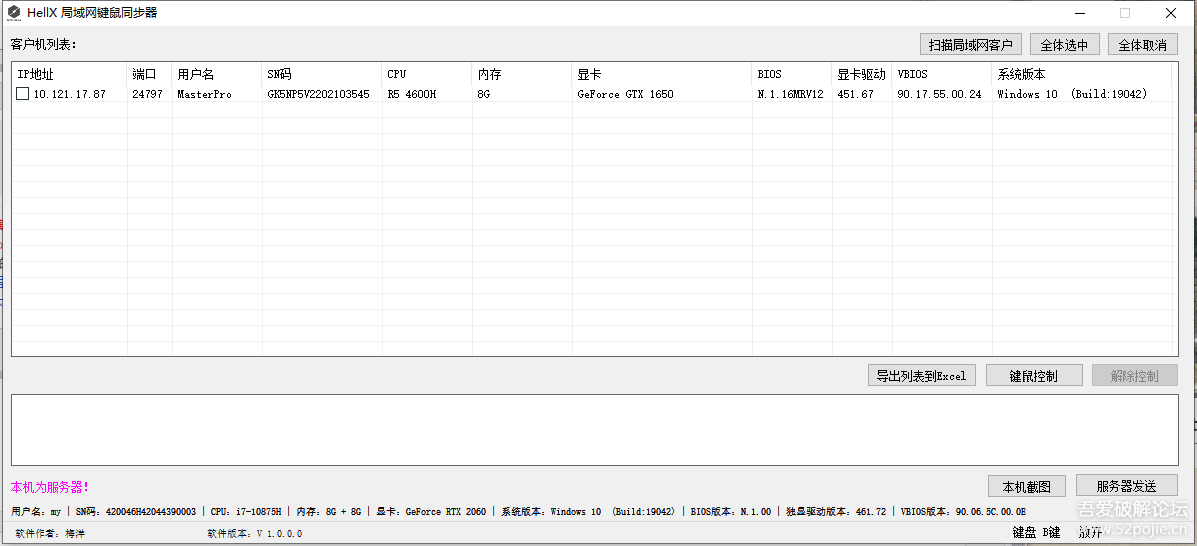Click the 键盘 B键 status indicator
The width and height of the screenshot is (1197, 546).
(1036, 532)
